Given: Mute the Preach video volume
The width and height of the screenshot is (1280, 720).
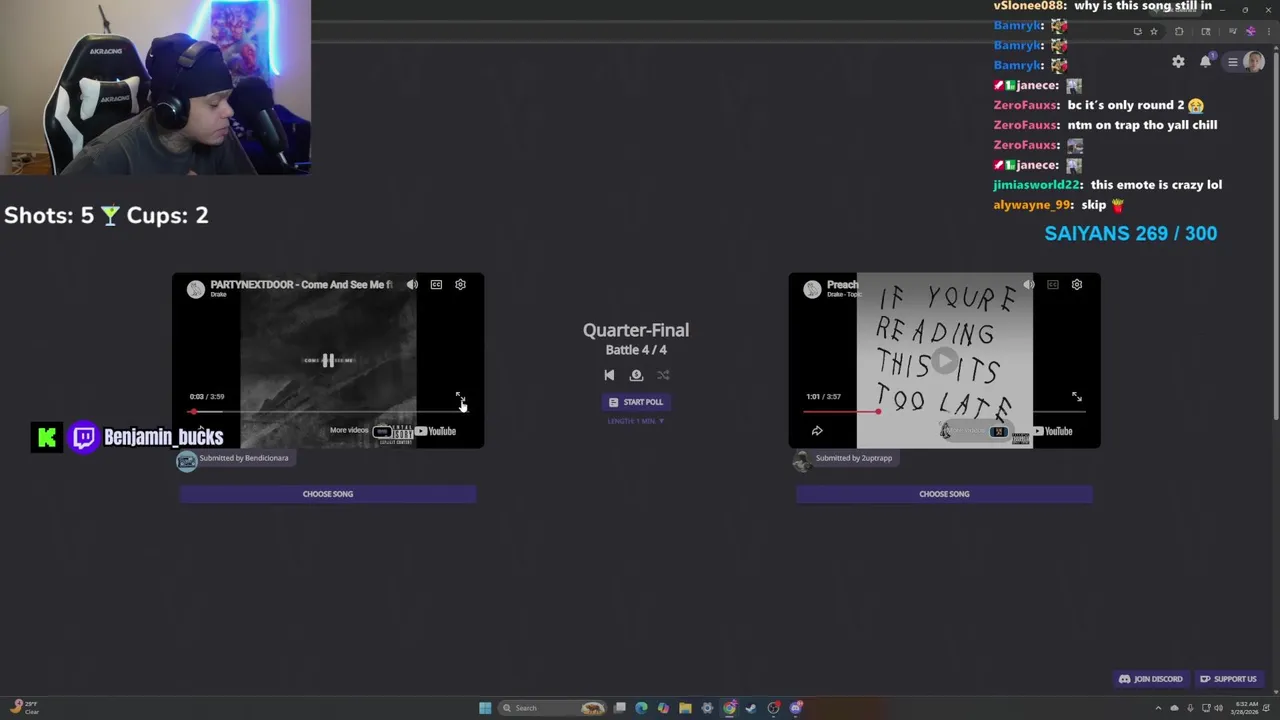Looking at the screenshot, I should [x=1028, y=285].
